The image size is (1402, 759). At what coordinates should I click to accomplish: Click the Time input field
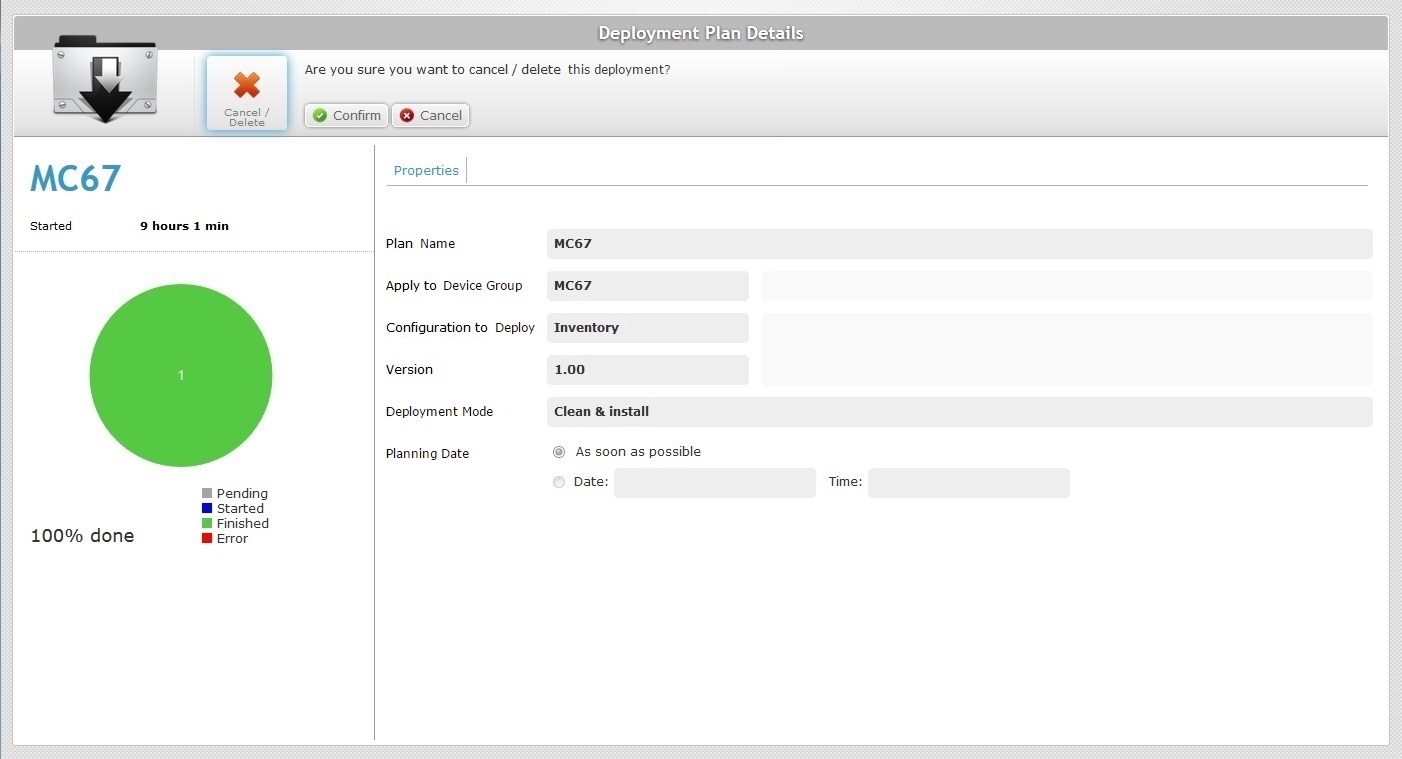(x=969, y=483)
